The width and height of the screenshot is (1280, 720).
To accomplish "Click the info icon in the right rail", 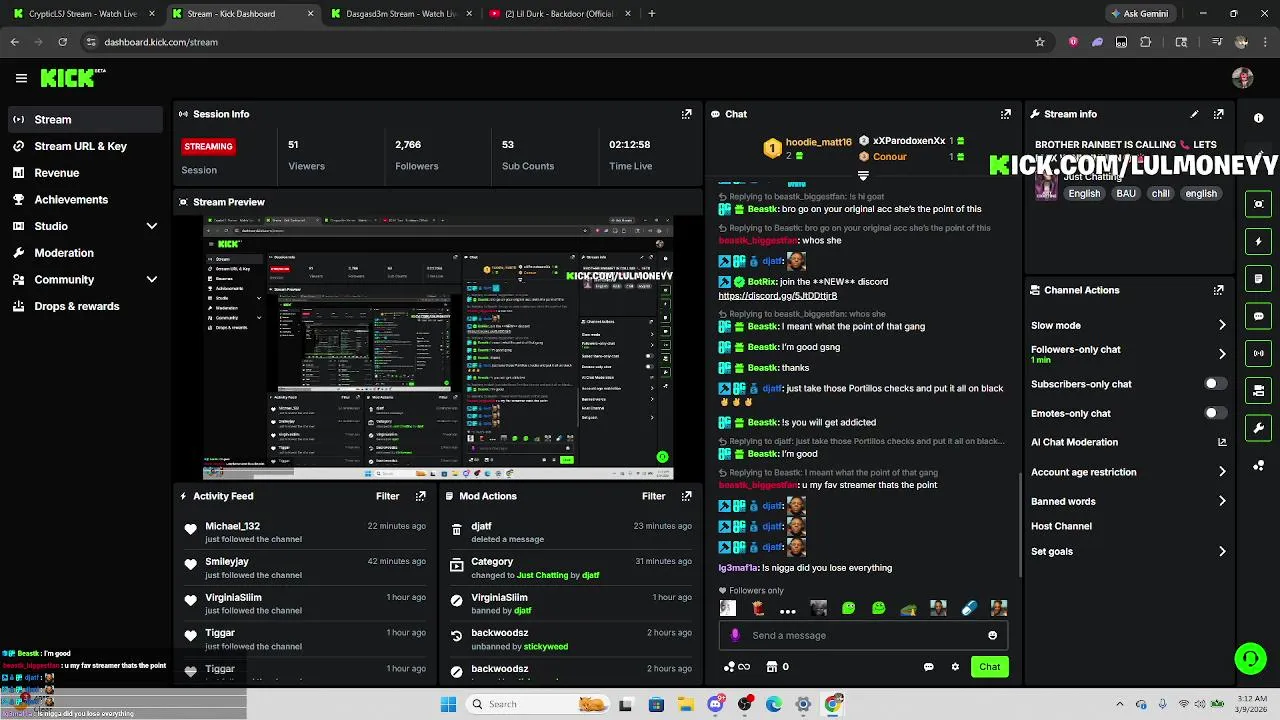I will click(1258, 117).
